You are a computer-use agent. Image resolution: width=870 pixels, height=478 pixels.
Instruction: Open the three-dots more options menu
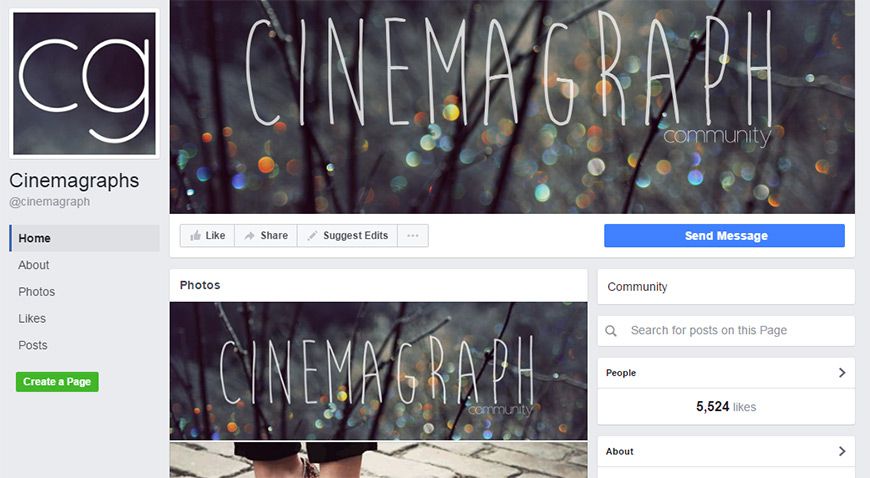coord(413,236)
